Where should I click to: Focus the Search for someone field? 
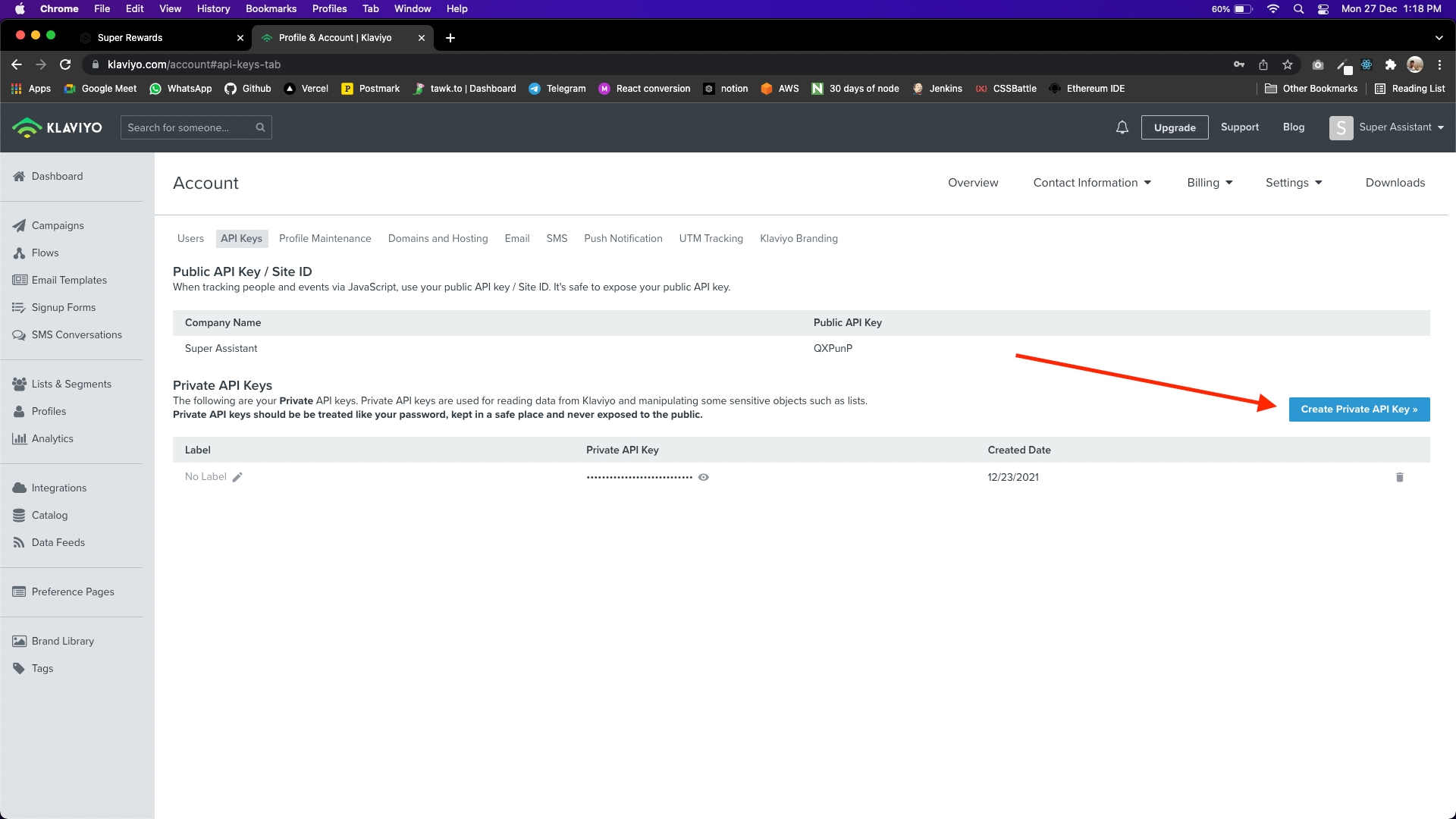coord(190,127)
